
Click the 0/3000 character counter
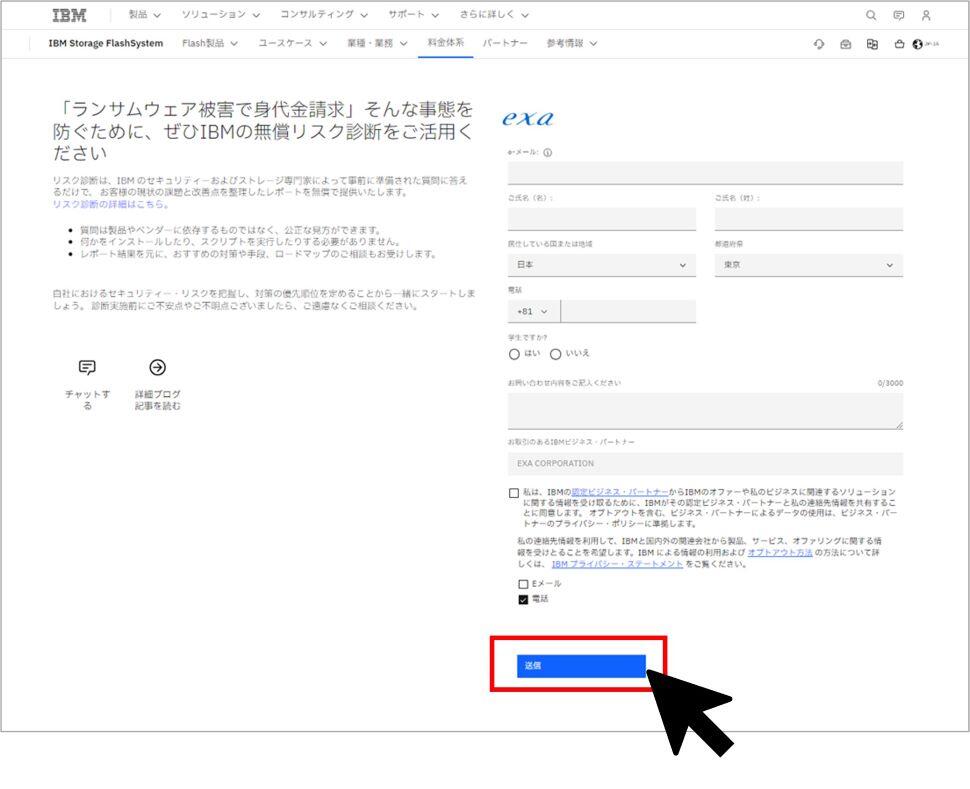coord(890,383)
